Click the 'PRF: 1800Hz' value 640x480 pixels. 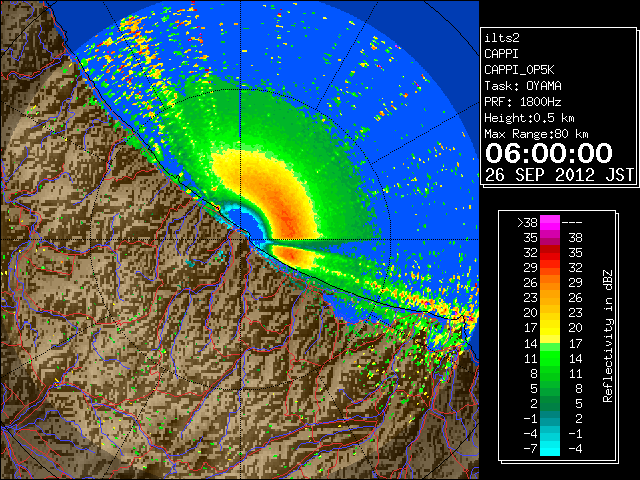tap(523, 102)
